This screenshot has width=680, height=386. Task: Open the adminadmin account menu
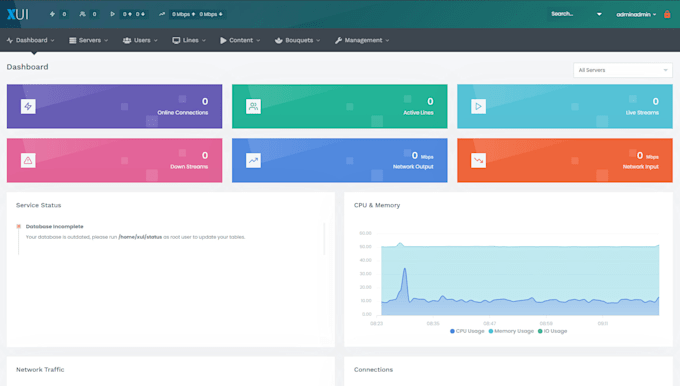click(636, 14)
